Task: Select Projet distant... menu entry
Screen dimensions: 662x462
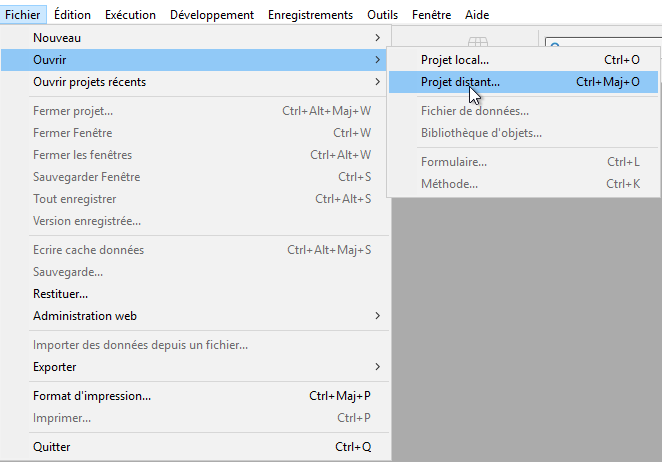Action: click(x=460, y=82)
